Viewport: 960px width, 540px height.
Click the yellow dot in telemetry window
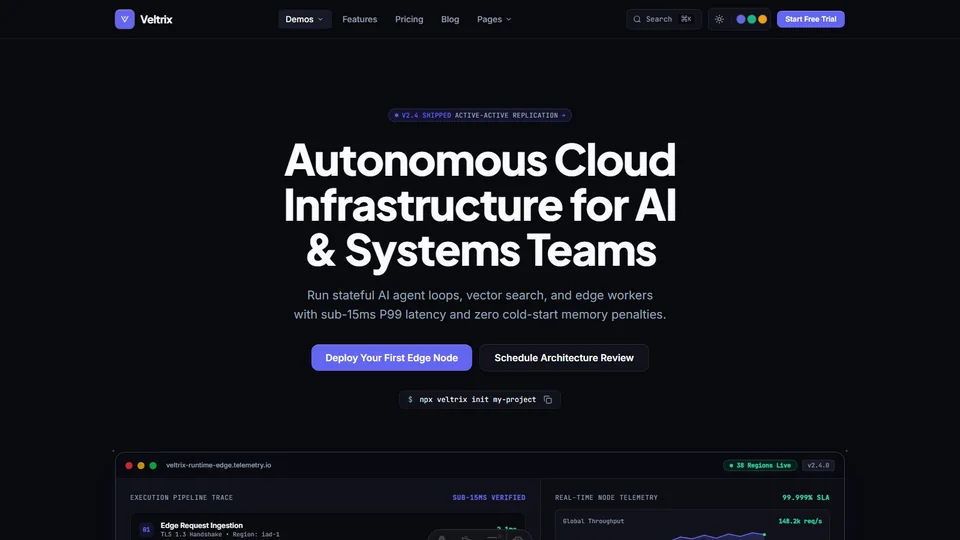point(141,465)
